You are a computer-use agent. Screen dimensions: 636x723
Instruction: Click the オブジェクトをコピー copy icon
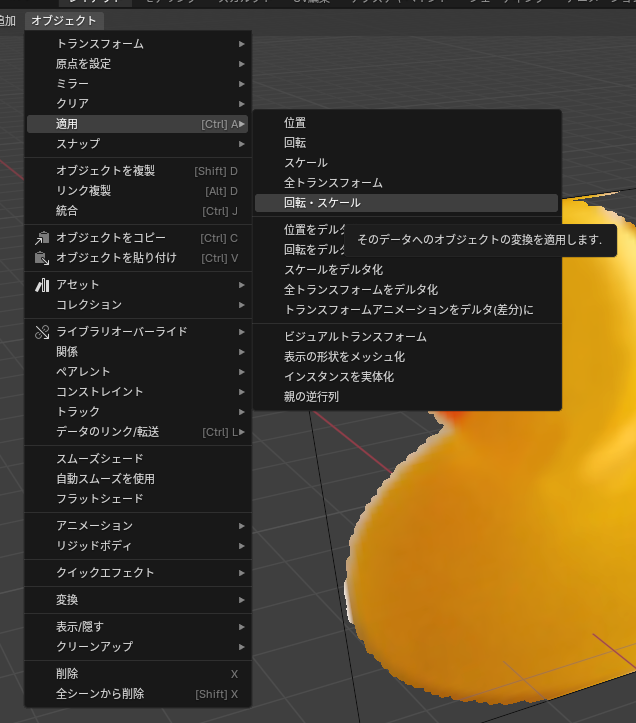click(42, 238)
